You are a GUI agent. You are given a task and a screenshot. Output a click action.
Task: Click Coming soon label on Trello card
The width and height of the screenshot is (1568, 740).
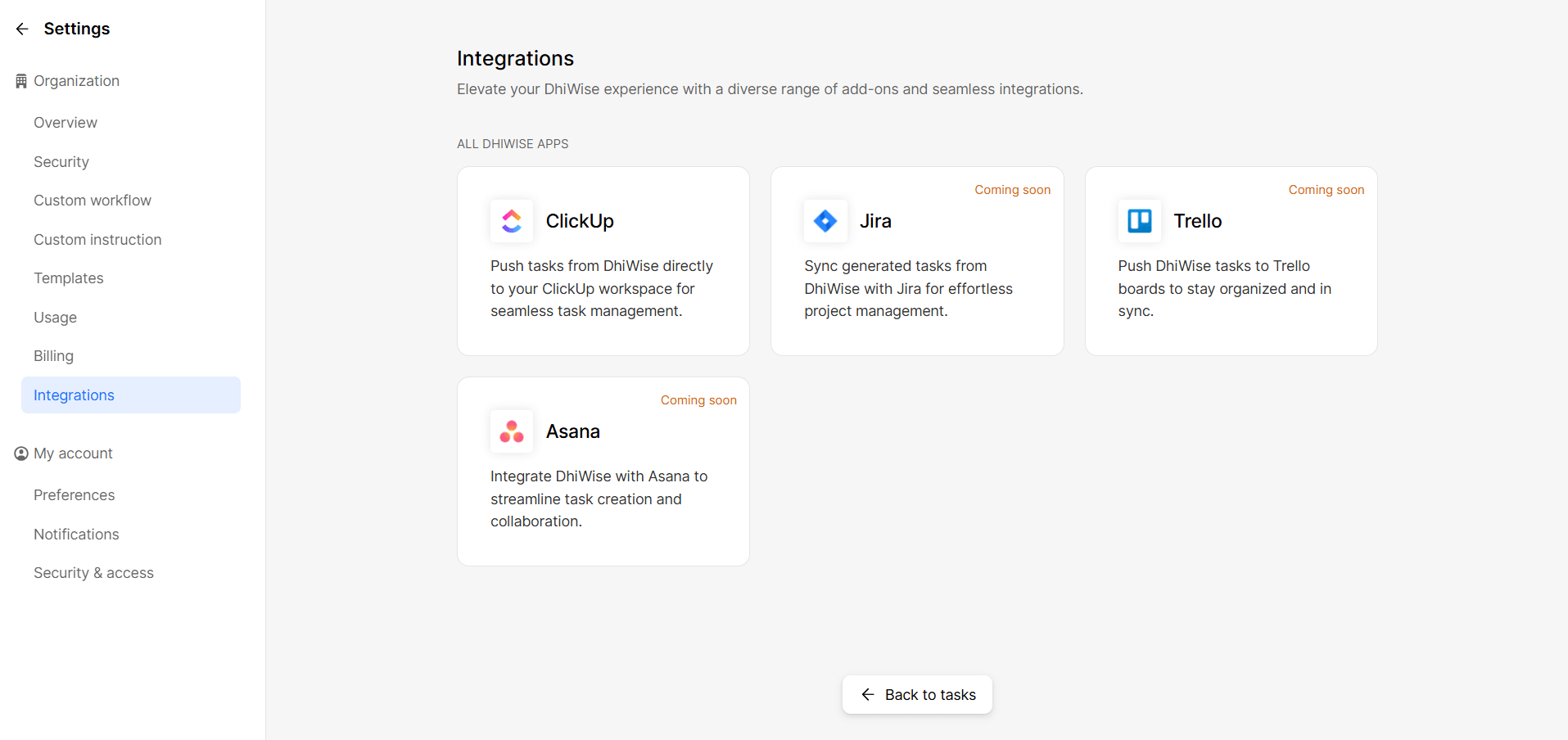[1326, 190]
